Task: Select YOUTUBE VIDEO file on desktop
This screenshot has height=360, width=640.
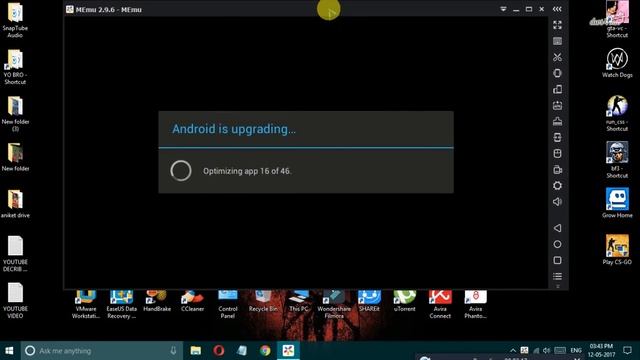Action: click(15, 301)
